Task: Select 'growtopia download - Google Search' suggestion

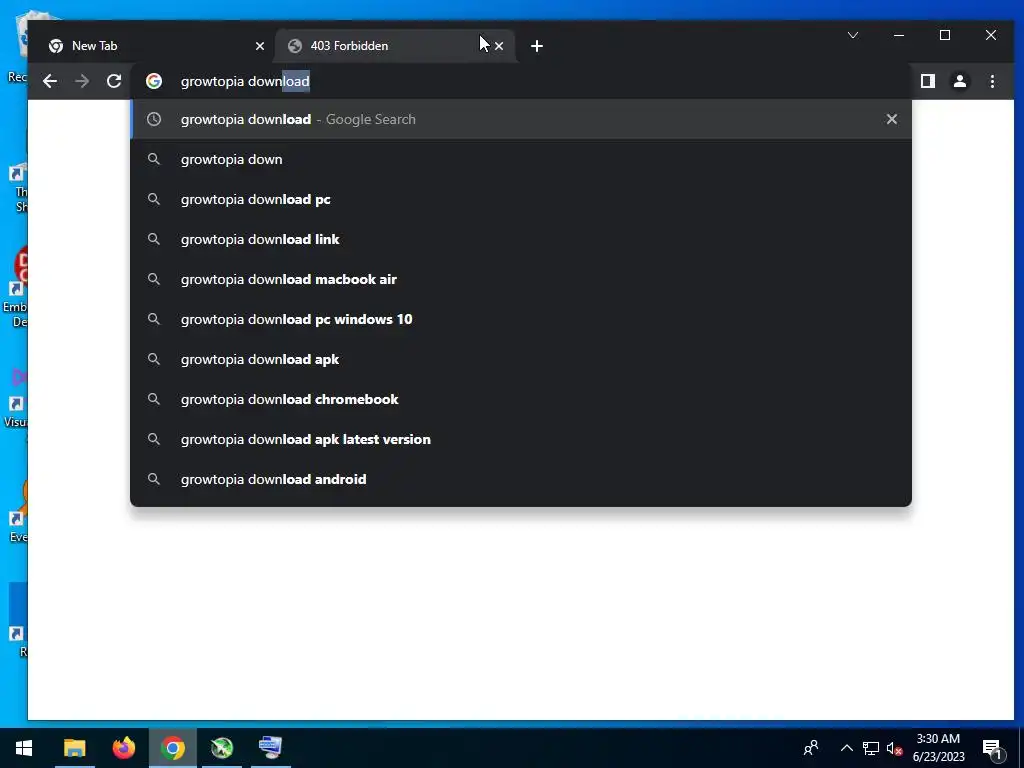Action: pos(520,119)
